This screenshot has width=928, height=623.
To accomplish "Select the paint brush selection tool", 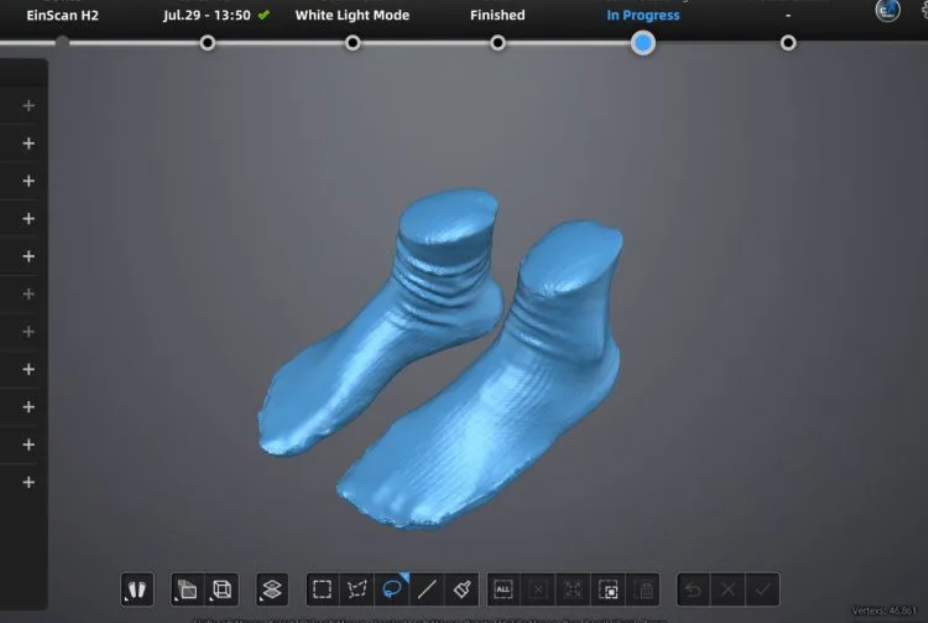I will coord(462,589).
